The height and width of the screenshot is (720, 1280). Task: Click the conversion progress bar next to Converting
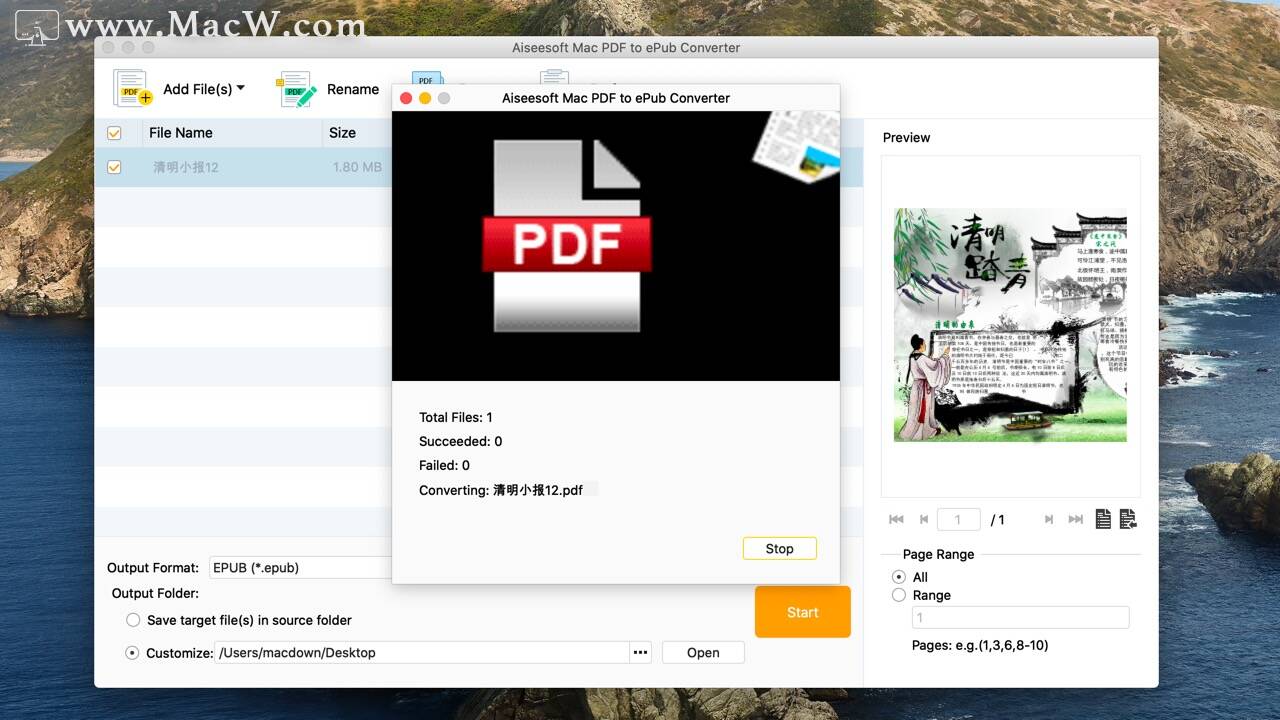click(x=590, y=490)
